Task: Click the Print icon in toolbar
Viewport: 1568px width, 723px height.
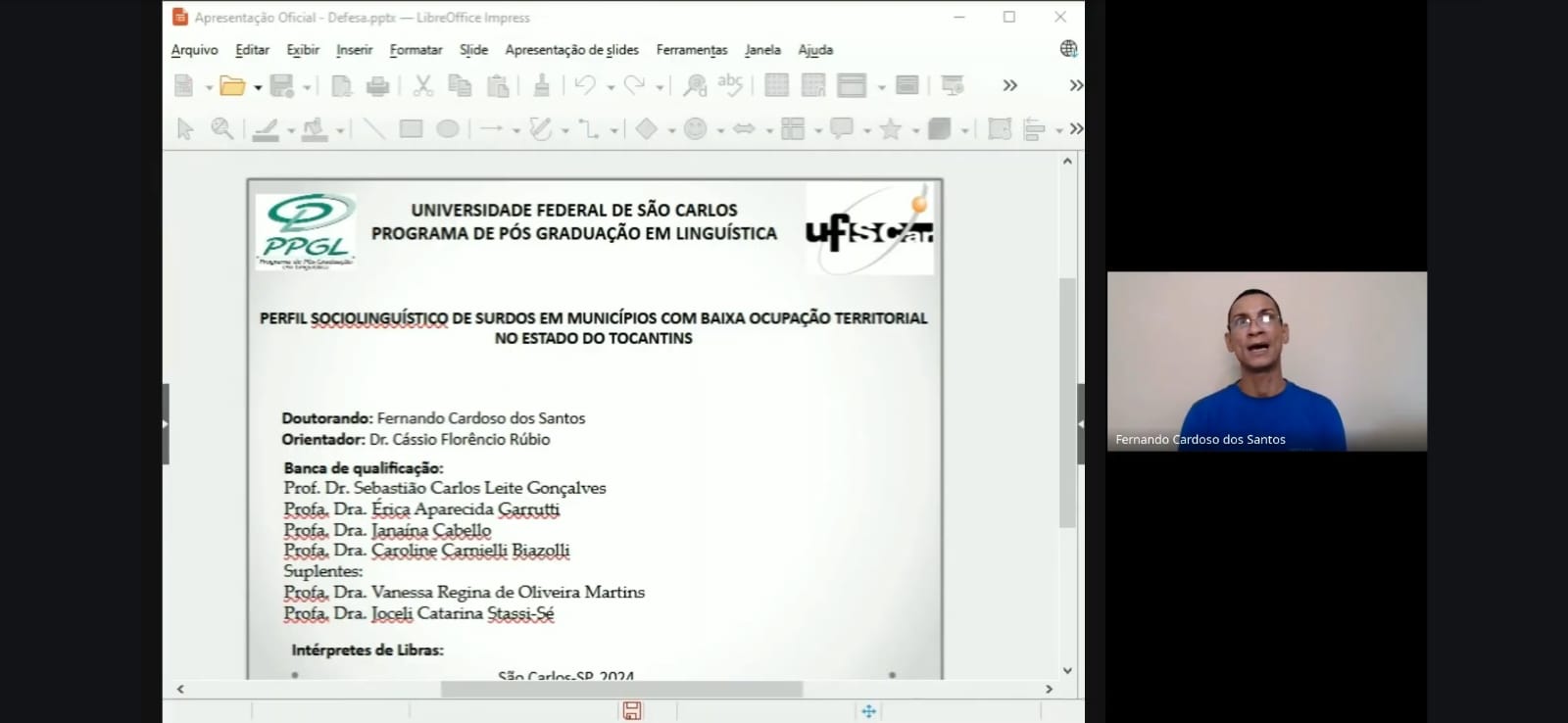Action: point(377,86)
